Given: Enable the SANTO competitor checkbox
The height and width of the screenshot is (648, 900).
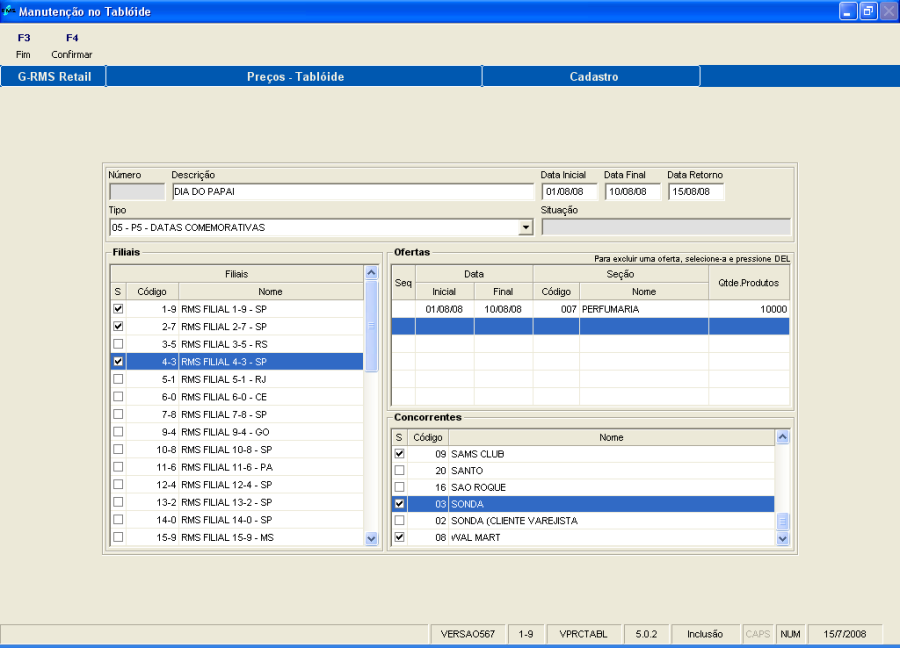Looking at the screenshot, I should (x=400, y=471).
